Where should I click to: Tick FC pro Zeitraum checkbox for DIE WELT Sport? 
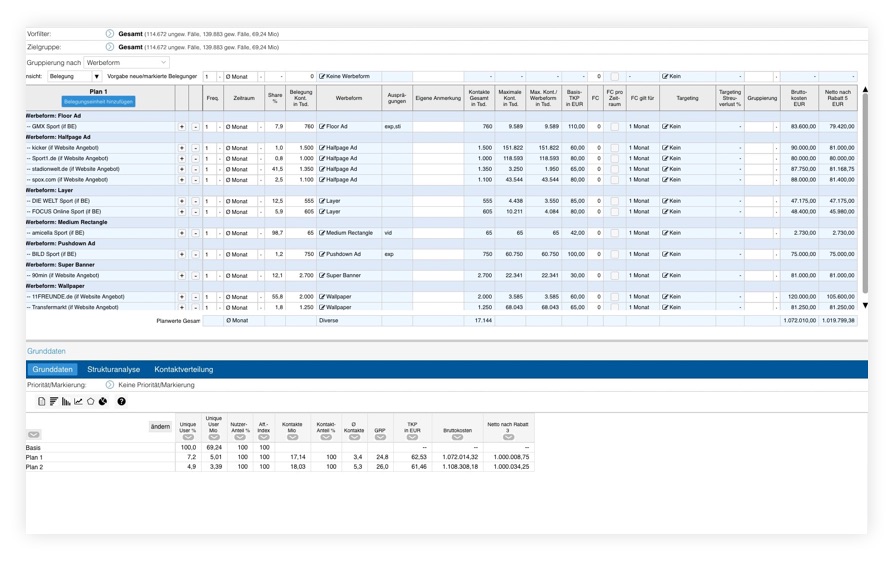614,201
